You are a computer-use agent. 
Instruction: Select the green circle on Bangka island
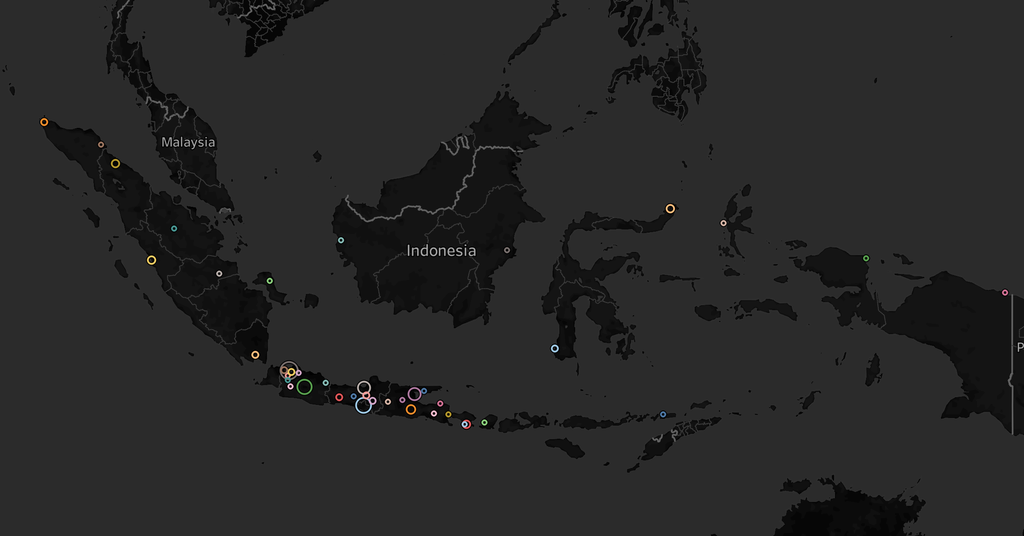[x=270, y=281]
